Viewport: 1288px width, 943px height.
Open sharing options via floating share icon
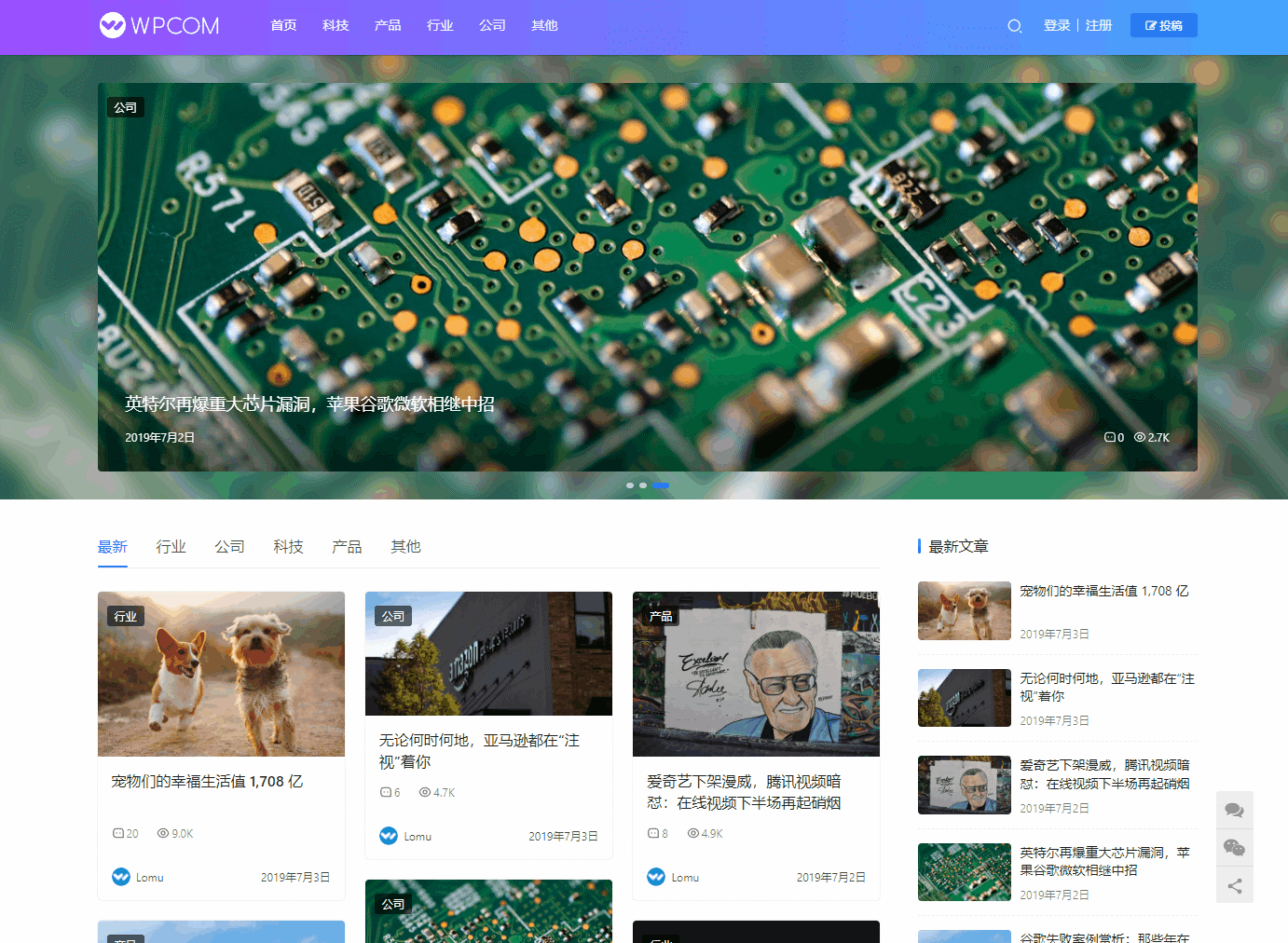[x=1234, y=885]
